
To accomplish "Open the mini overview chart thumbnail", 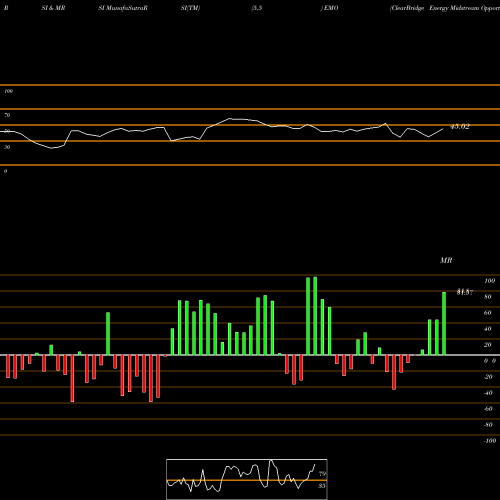I will (247, 479).
